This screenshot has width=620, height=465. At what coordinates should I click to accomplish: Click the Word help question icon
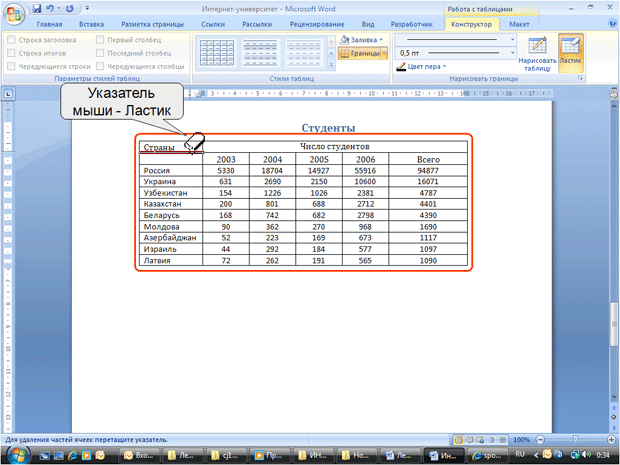point(612,23)
